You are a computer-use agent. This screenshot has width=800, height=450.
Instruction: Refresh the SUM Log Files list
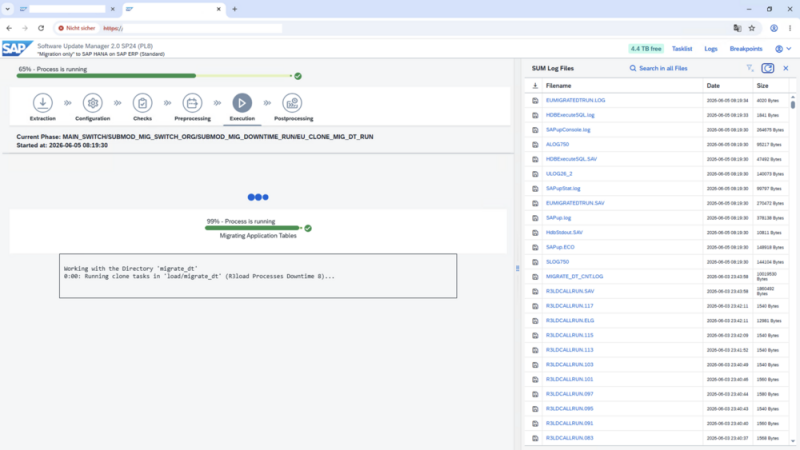[x=767, y=68]
